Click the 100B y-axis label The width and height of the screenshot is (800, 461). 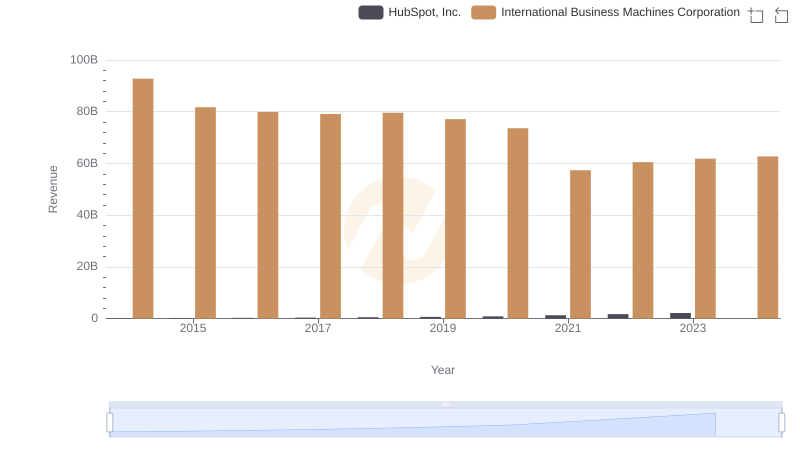pyautogui.click(x=84, y=60)
